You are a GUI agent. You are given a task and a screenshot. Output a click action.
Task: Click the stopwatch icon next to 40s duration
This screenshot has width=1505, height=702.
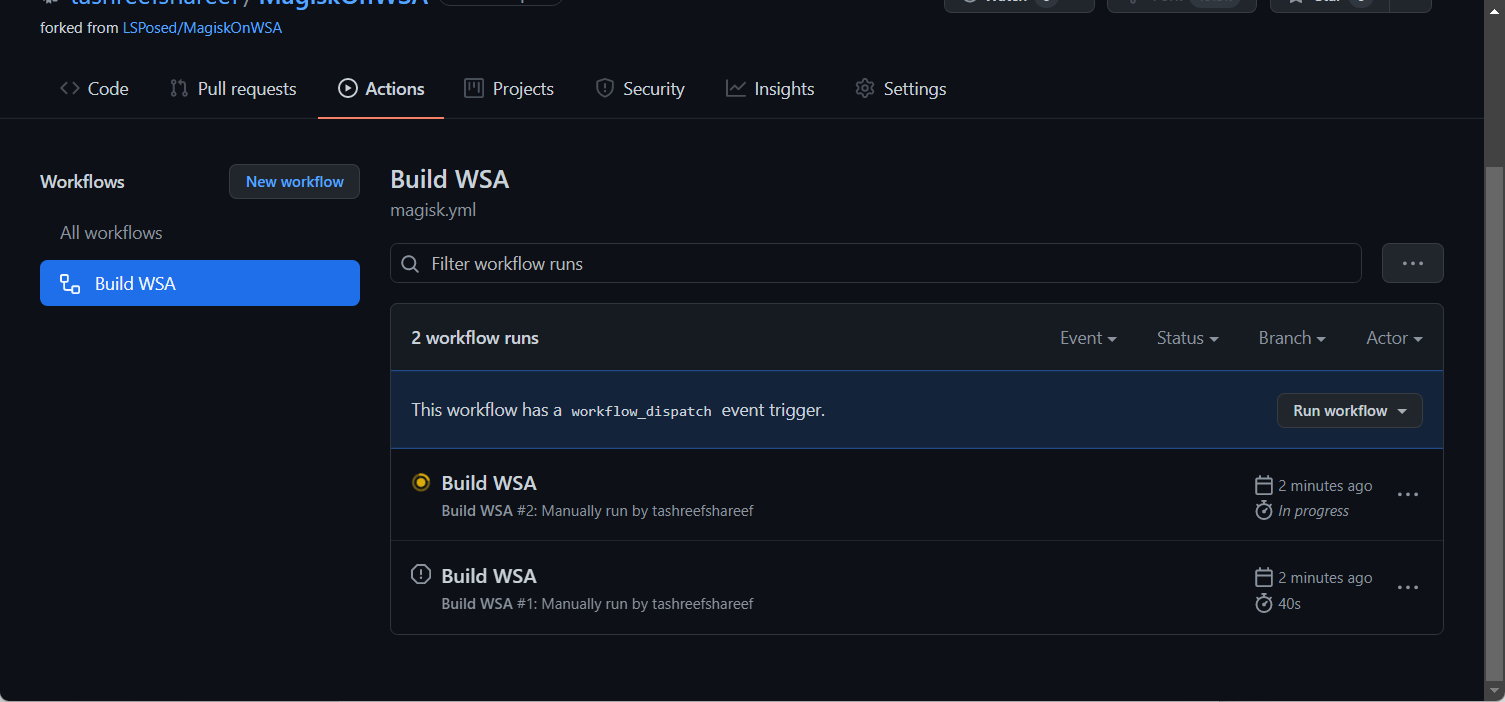tap(1264, 603)
